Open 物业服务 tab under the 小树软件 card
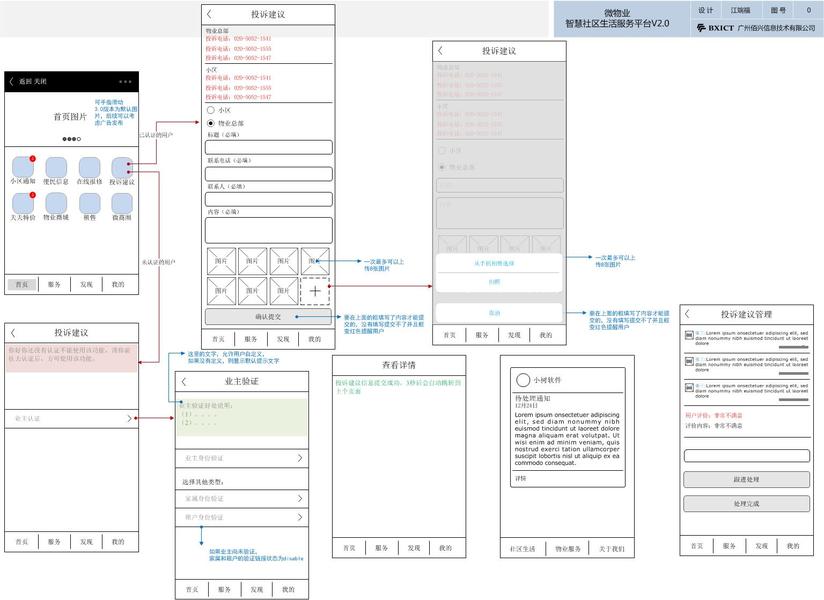824x600 pixels. (x=568, y=549)
